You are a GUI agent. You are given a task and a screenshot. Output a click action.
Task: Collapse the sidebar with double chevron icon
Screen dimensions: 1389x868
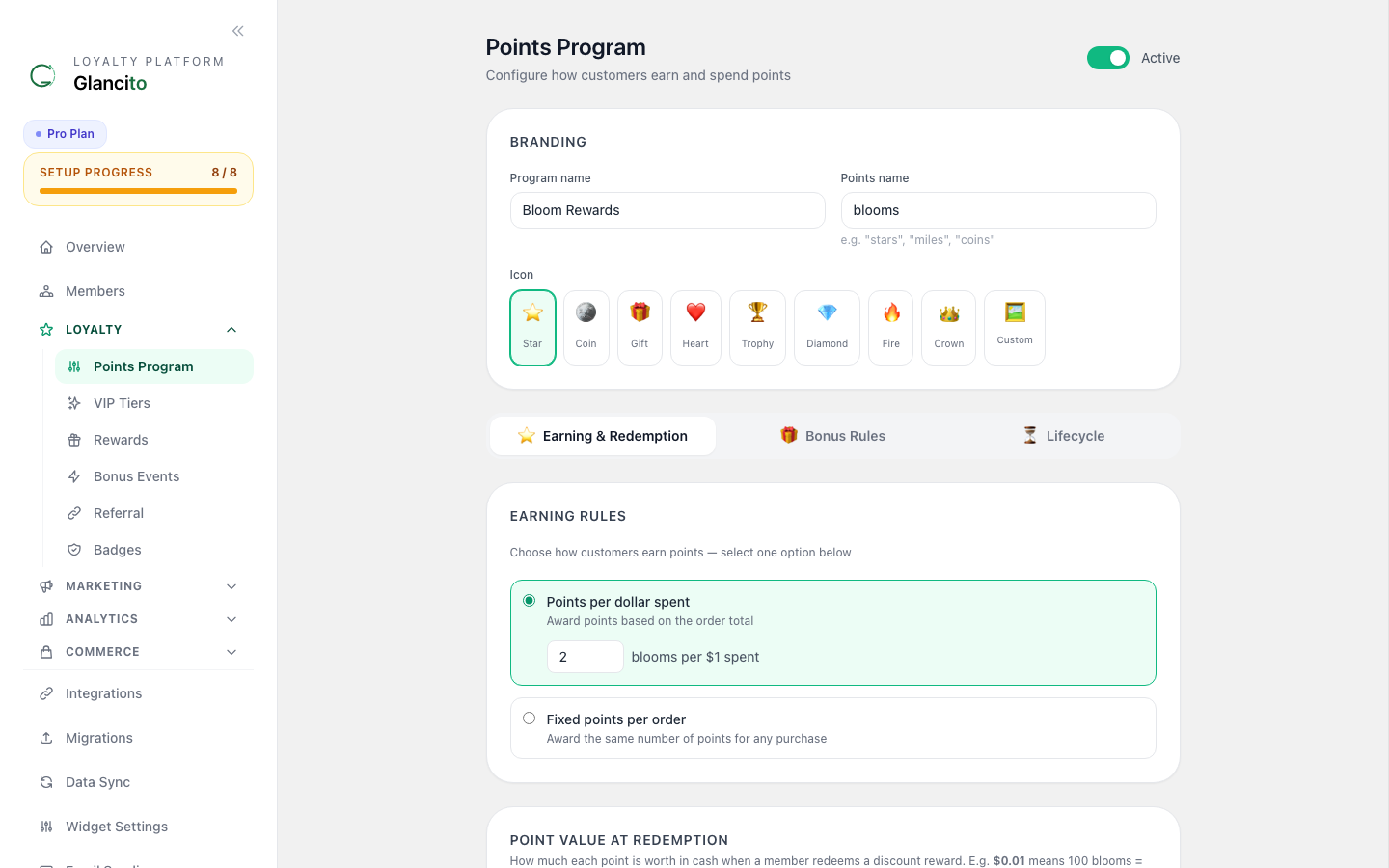pyautogui.click(x=238, y=31)
